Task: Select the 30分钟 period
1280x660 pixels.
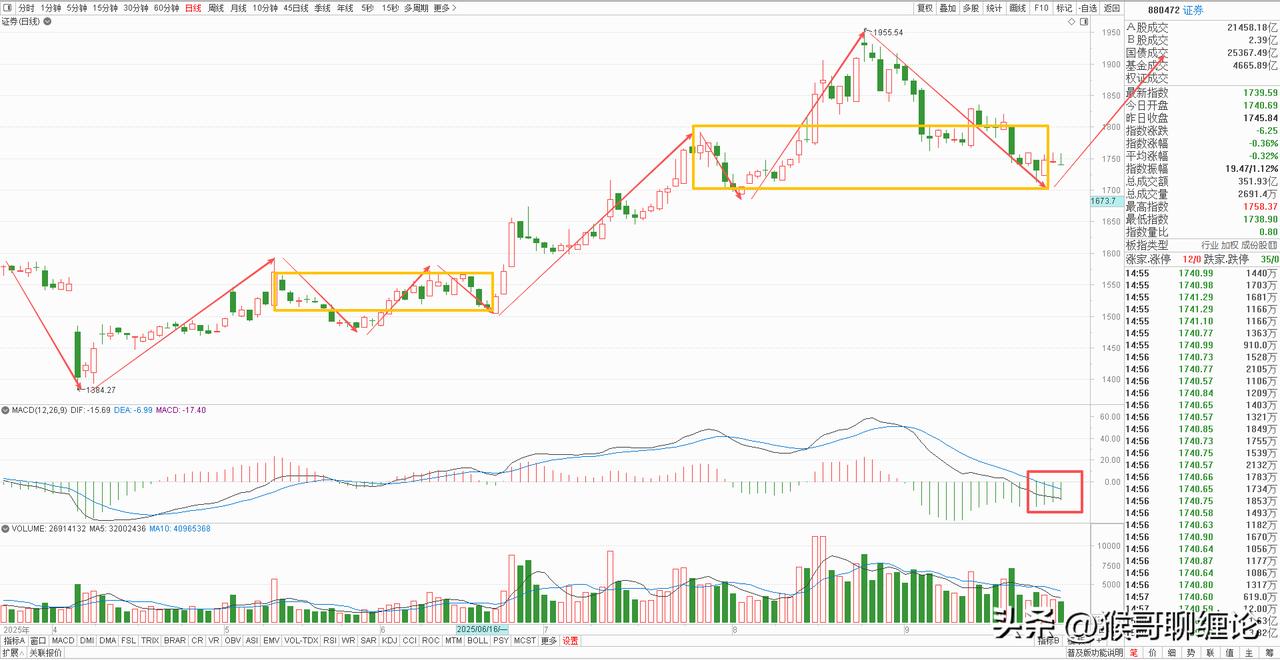Action: (136, 8)
